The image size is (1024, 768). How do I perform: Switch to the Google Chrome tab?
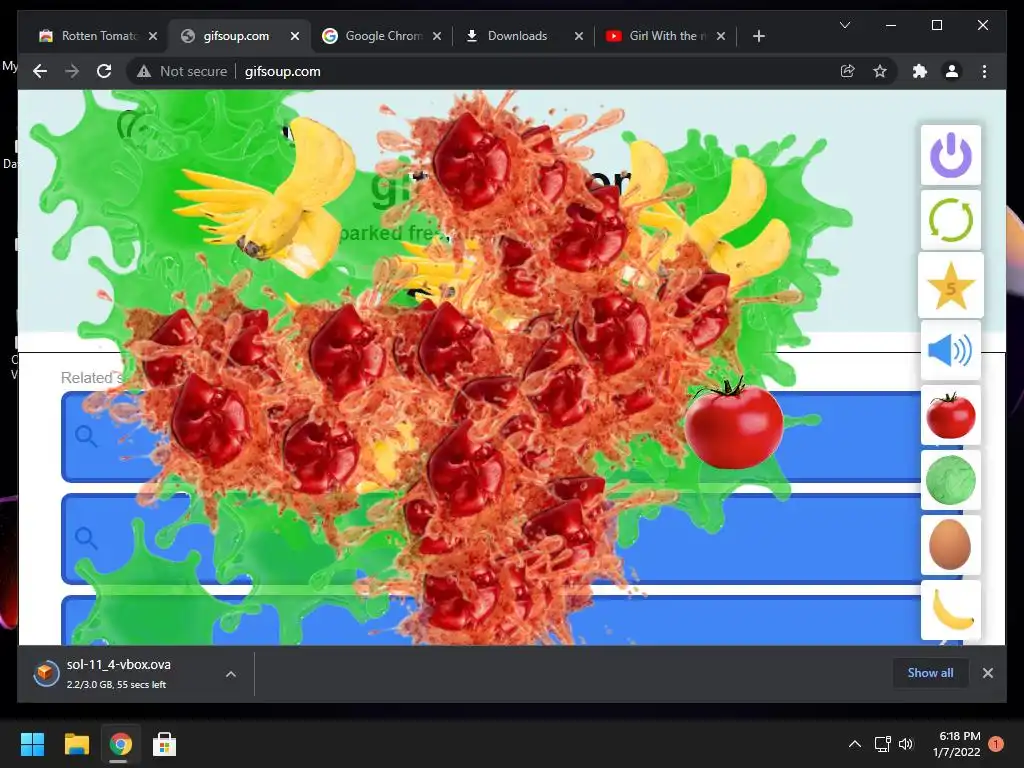point(381,36)
